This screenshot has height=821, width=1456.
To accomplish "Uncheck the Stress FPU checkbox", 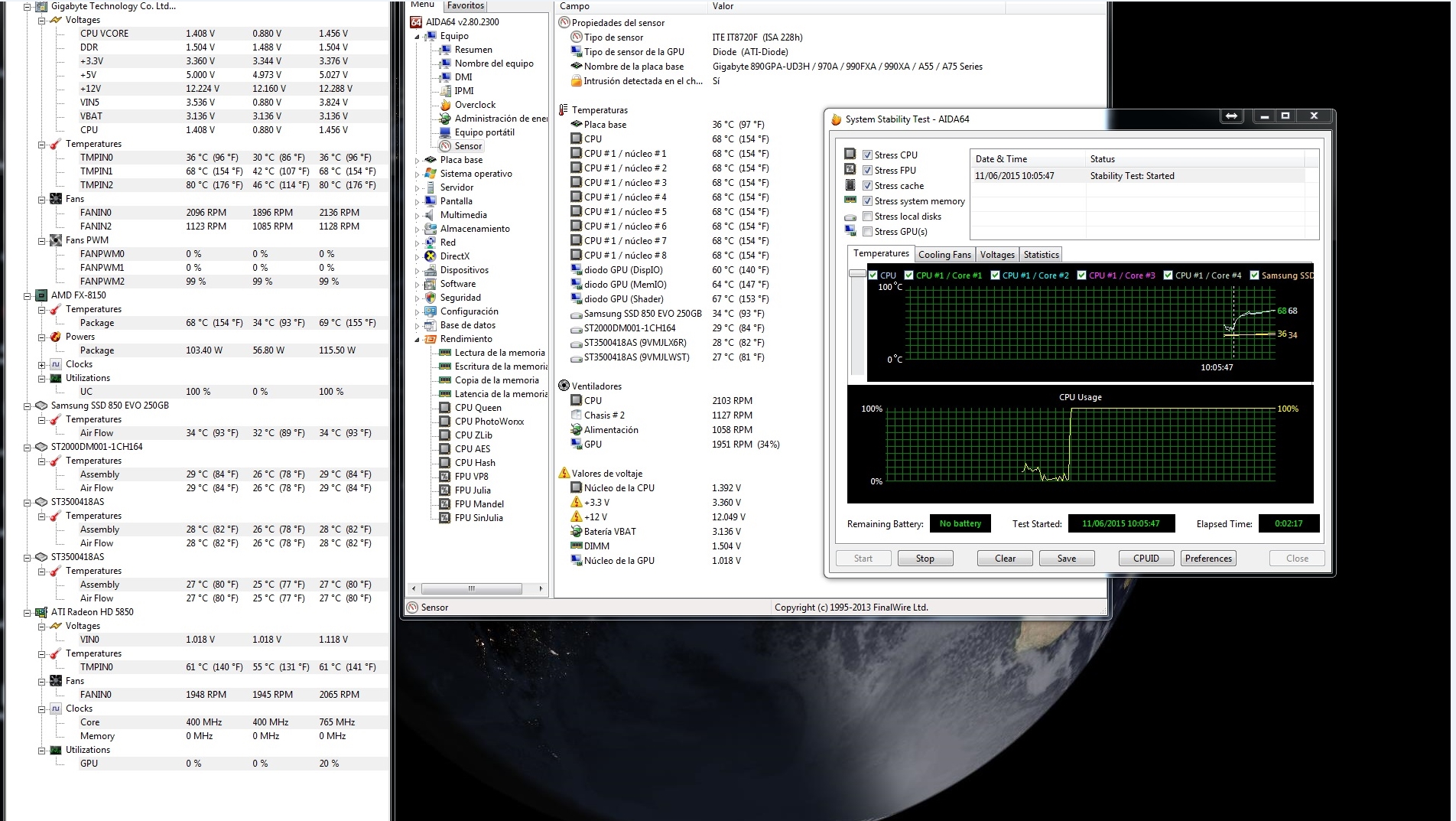I will [867, 171].
